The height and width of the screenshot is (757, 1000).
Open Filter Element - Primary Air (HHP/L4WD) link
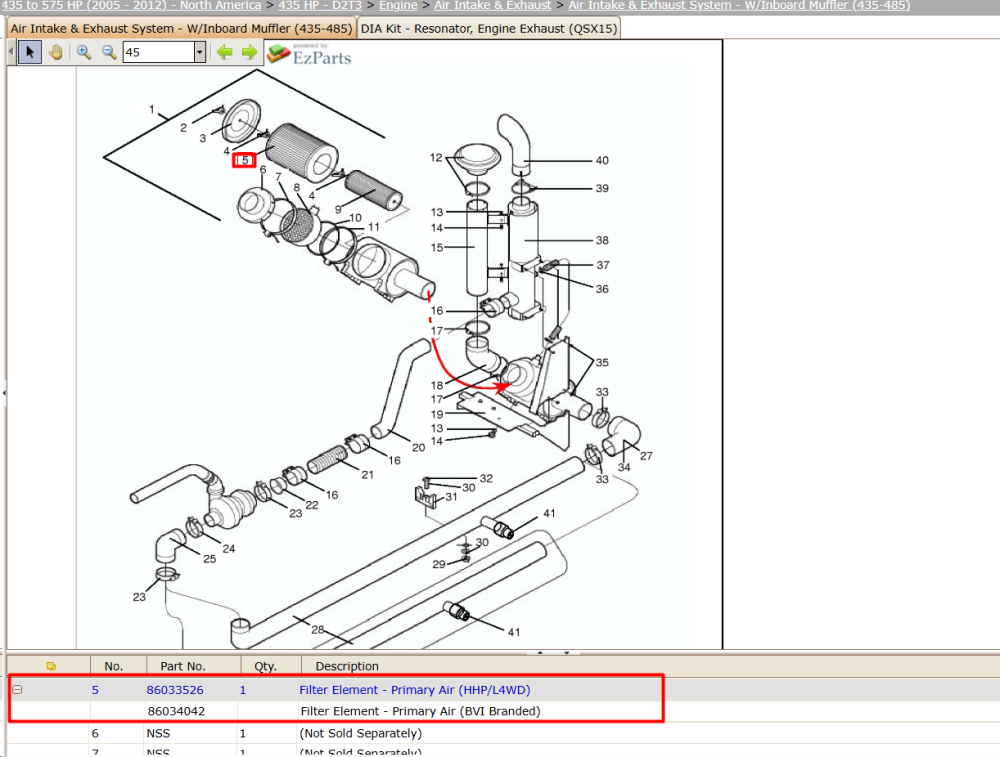(415, 690)
